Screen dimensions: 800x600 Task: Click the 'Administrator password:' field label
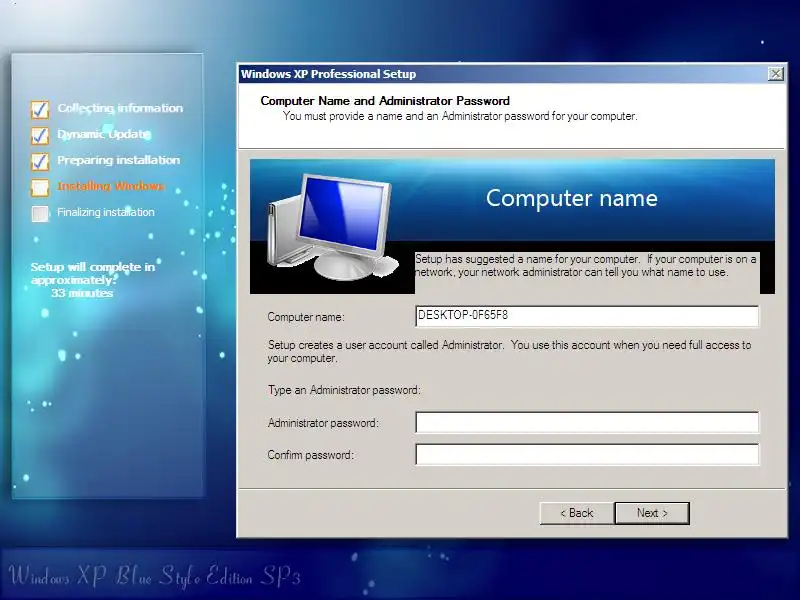(x=323, y=423)
